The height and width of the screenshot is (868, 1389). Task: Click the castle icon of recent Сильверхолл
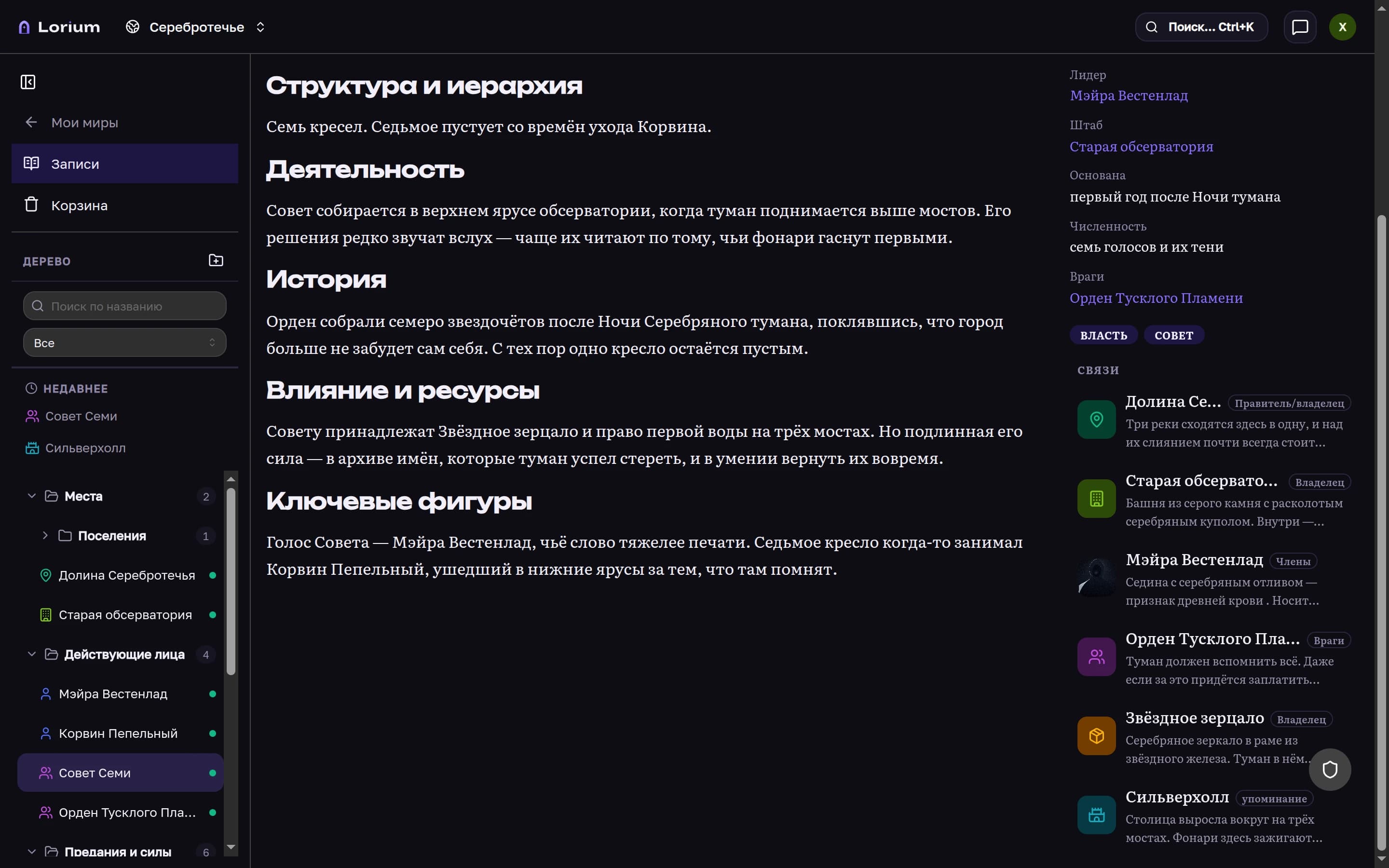coord(32,448)
